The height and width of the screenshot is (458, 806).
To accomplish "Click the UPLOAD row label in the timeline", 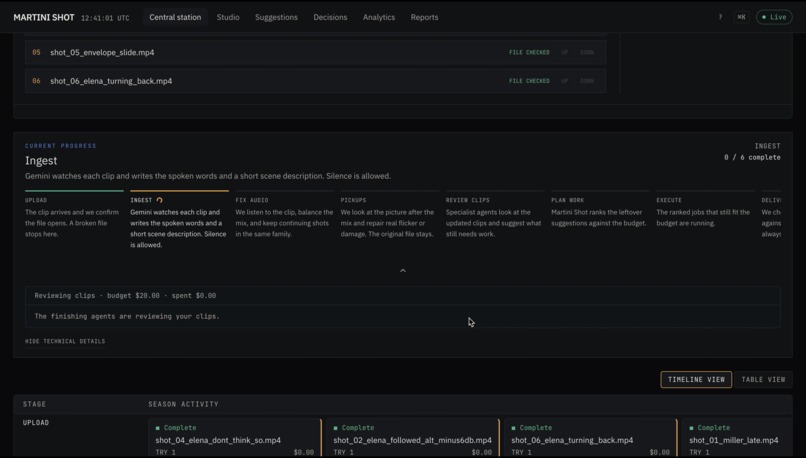I will 35,423.
